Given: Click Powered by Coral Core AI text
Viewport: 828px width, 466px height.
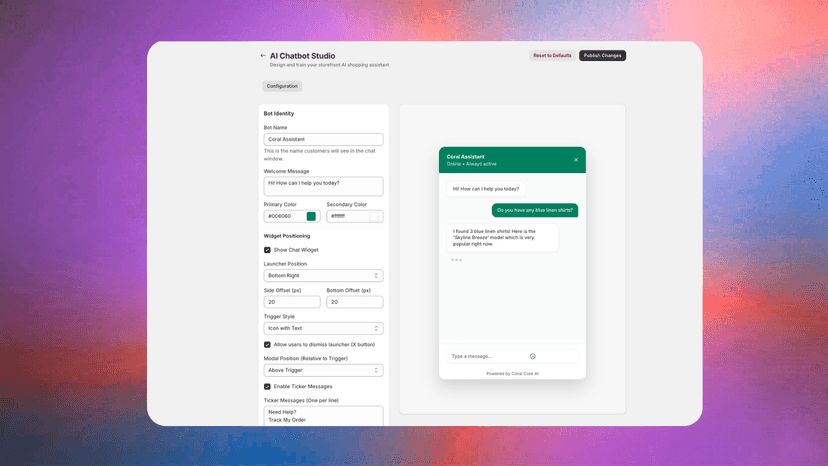Looking at the screenshot, I should coord(512,374).
